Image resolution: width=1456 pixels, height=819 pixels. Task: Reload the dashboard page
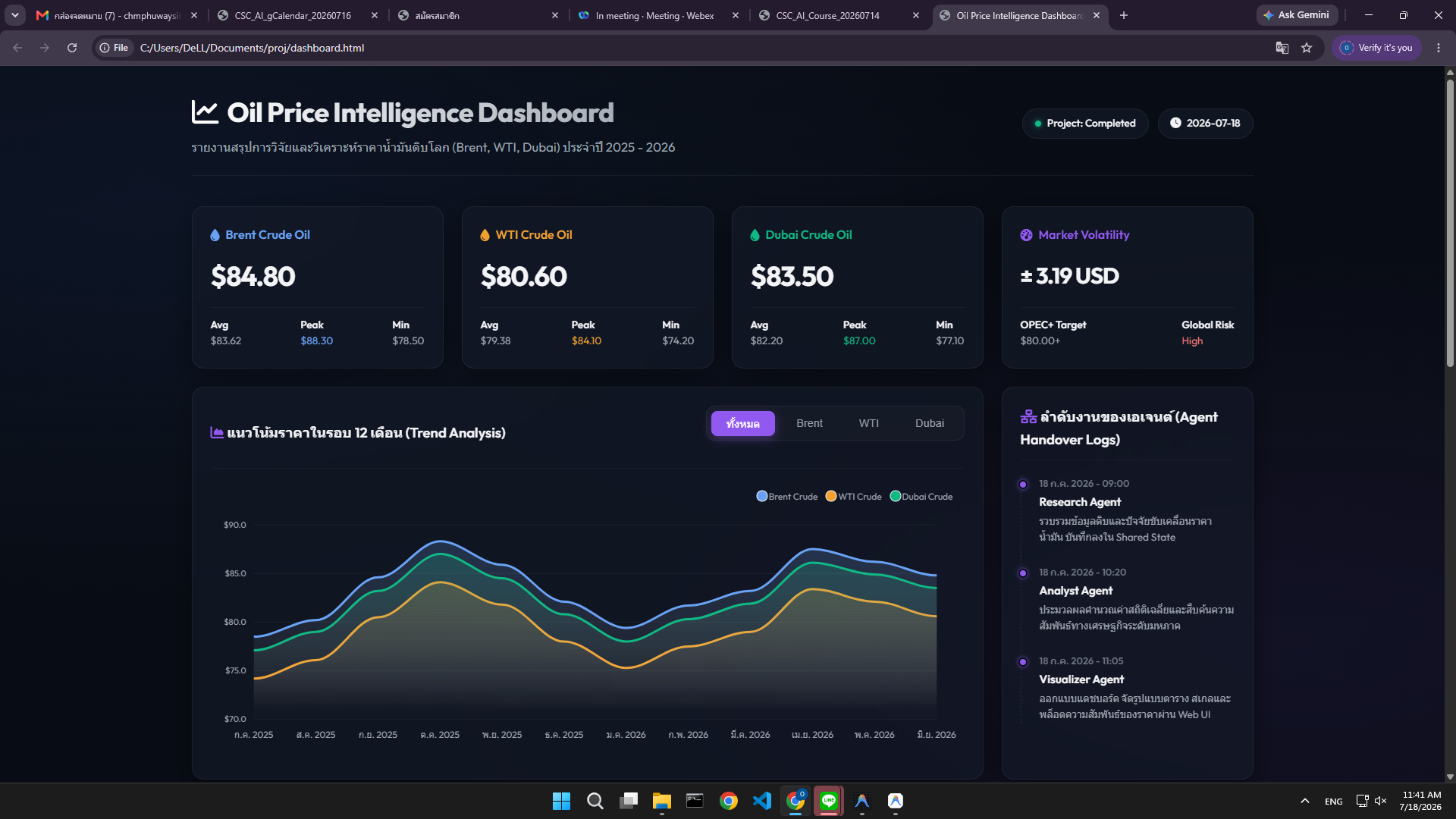72,48
